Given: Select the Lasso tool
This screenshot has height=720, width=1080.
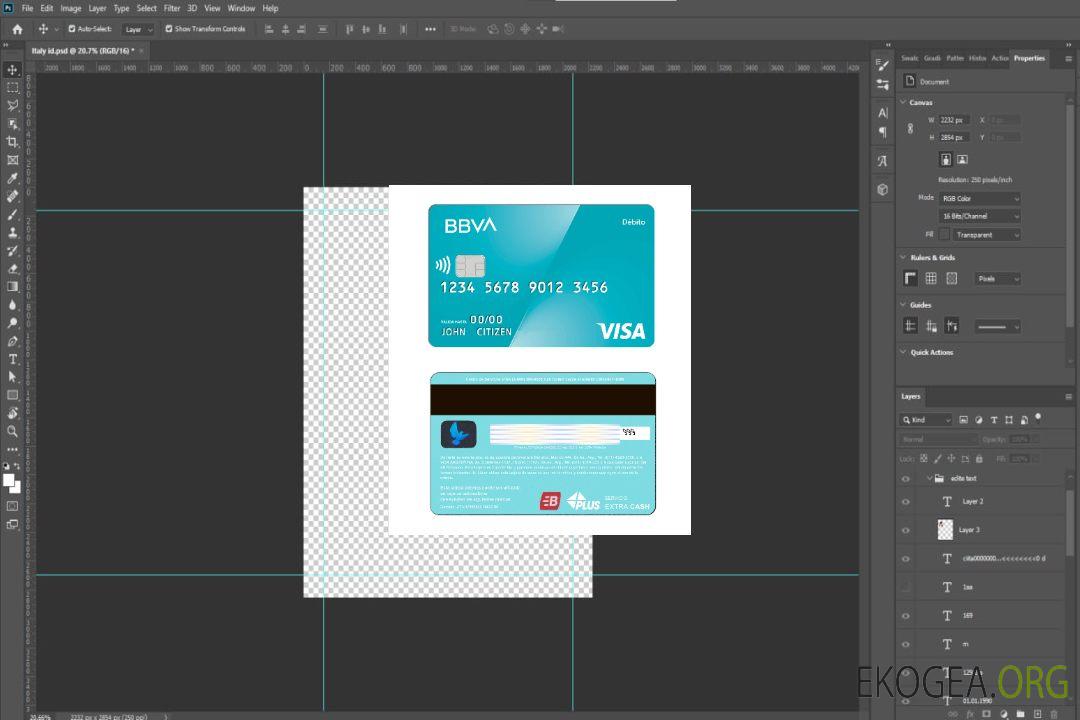Looking at the screenshot, I should coord(12,105).
